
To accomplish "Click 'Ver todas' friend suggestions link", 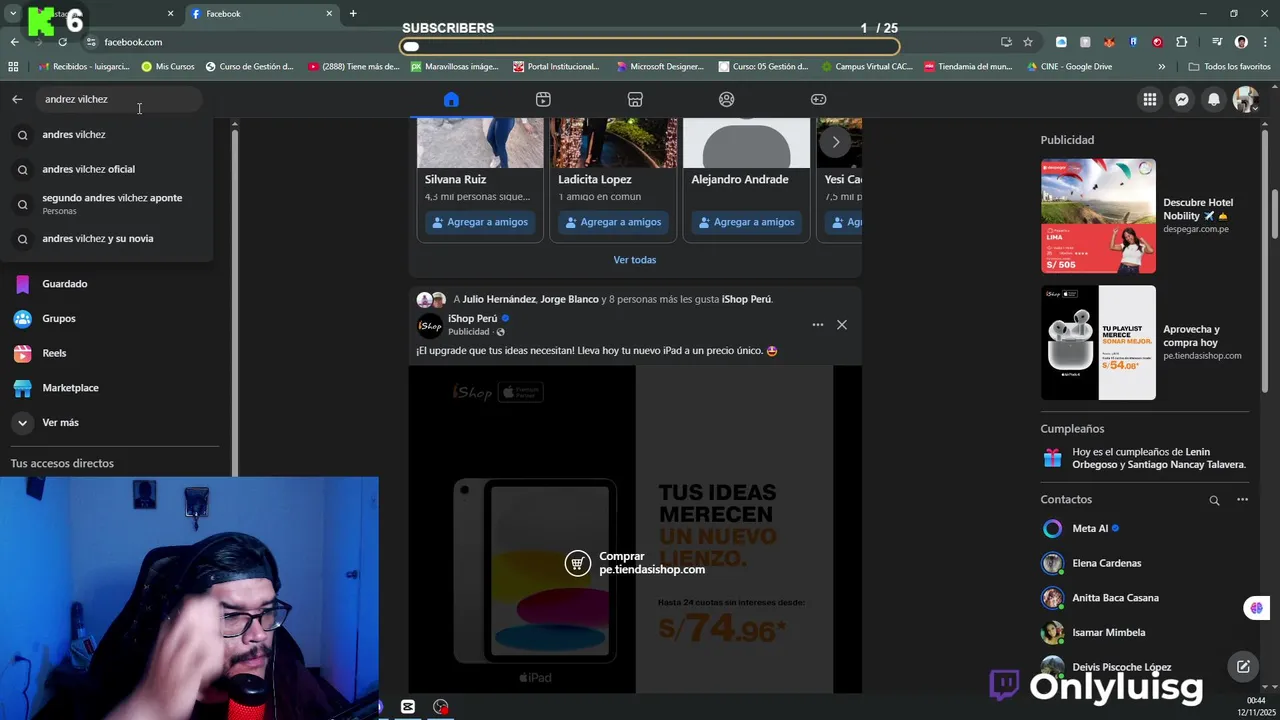I will (x=635, y=260).
